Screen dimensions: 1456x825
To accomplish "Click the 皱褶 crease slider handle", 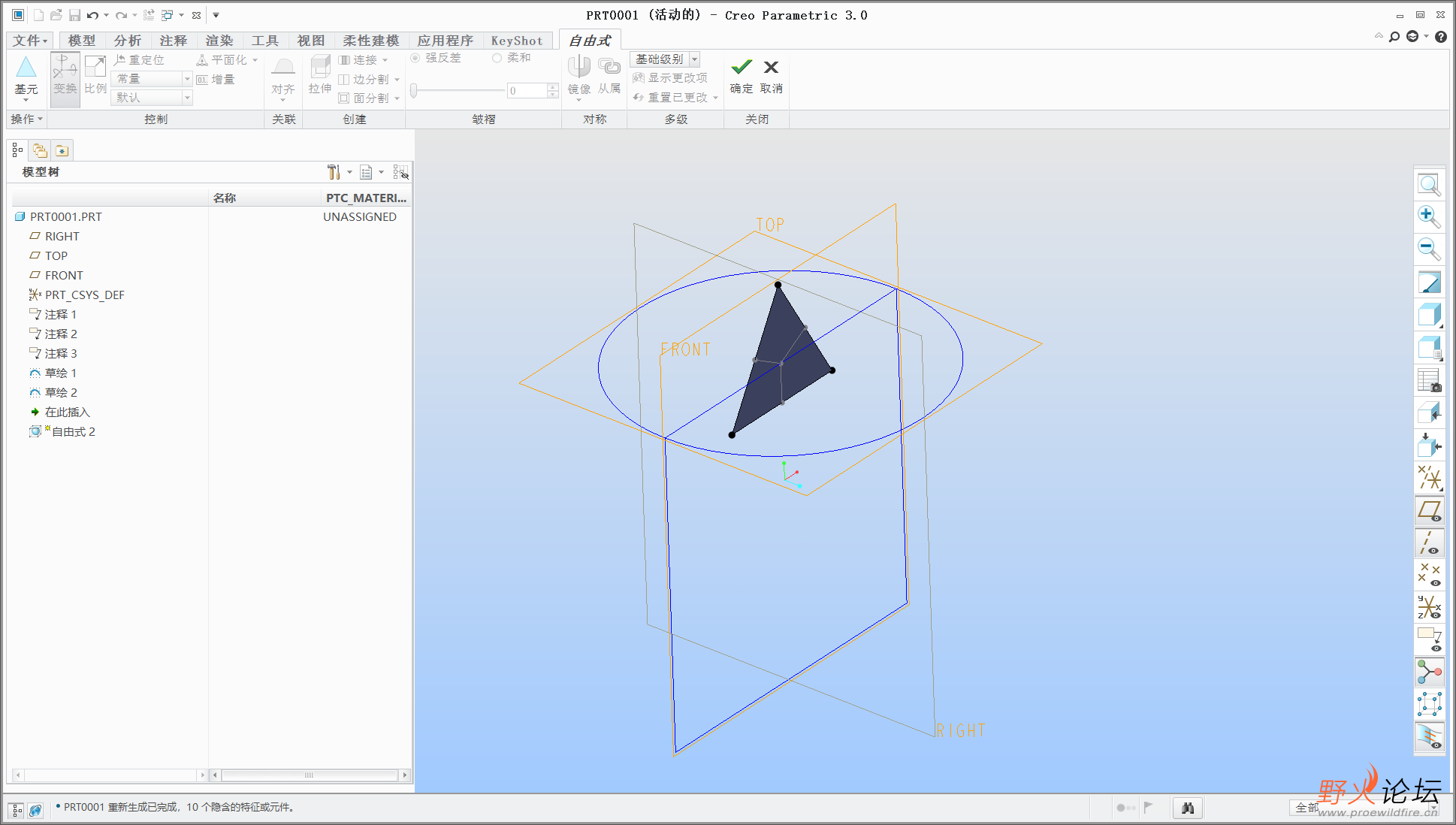I will coord(414,91).
